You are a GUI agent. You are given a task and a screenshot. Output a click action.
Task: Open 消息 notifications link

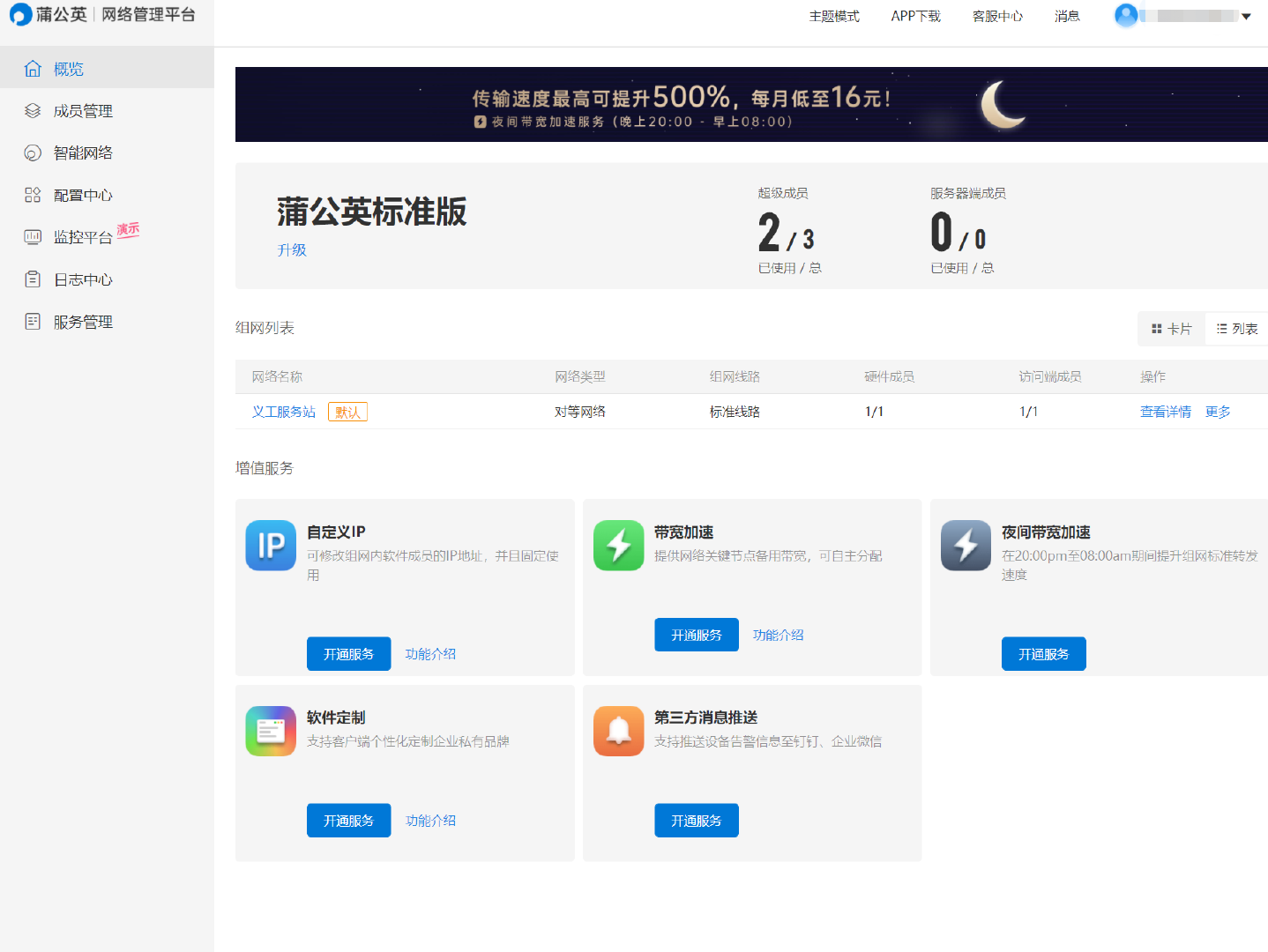1067,16
